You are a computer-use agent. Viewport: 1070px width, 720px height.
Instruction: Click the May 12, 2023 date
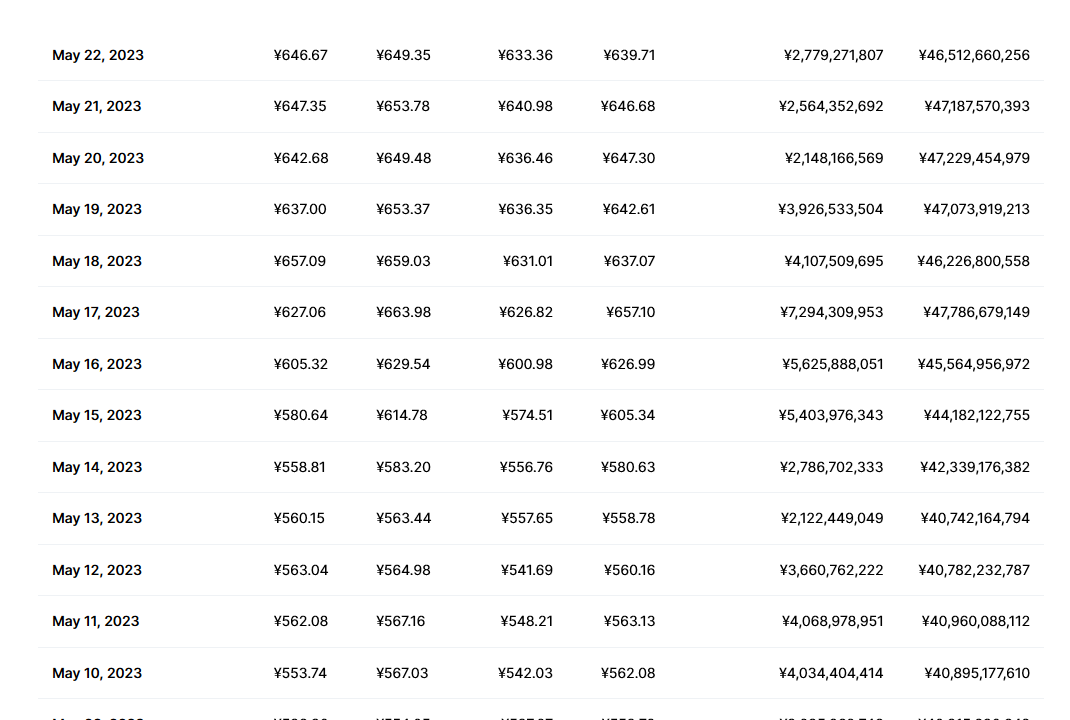point(97,570)
